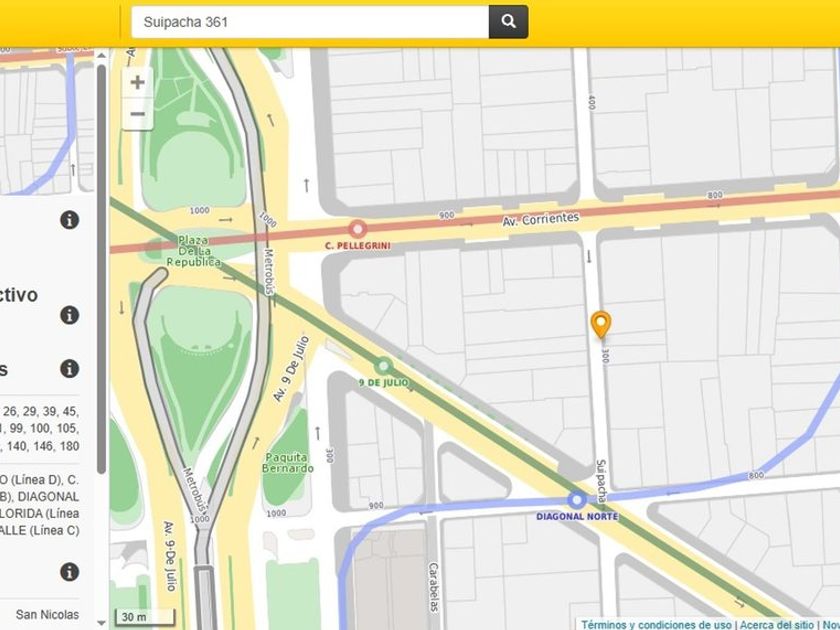Zoom out the map with minus button
Screen dimensions: 840x630
138,114
